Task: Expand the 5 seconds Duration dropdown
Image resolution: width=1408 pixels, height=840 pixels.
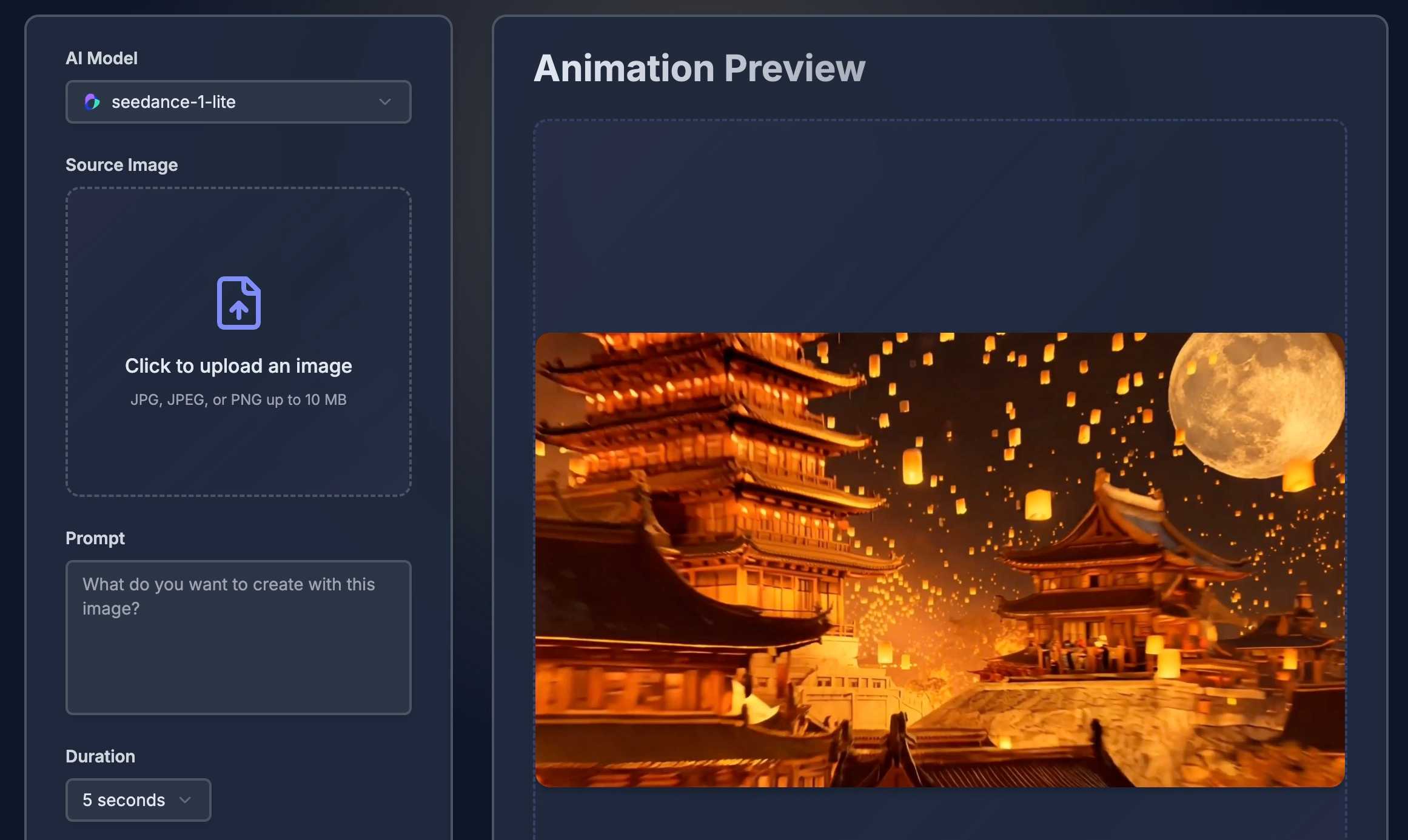Action: pyautogui.click(x=138, y=799)
